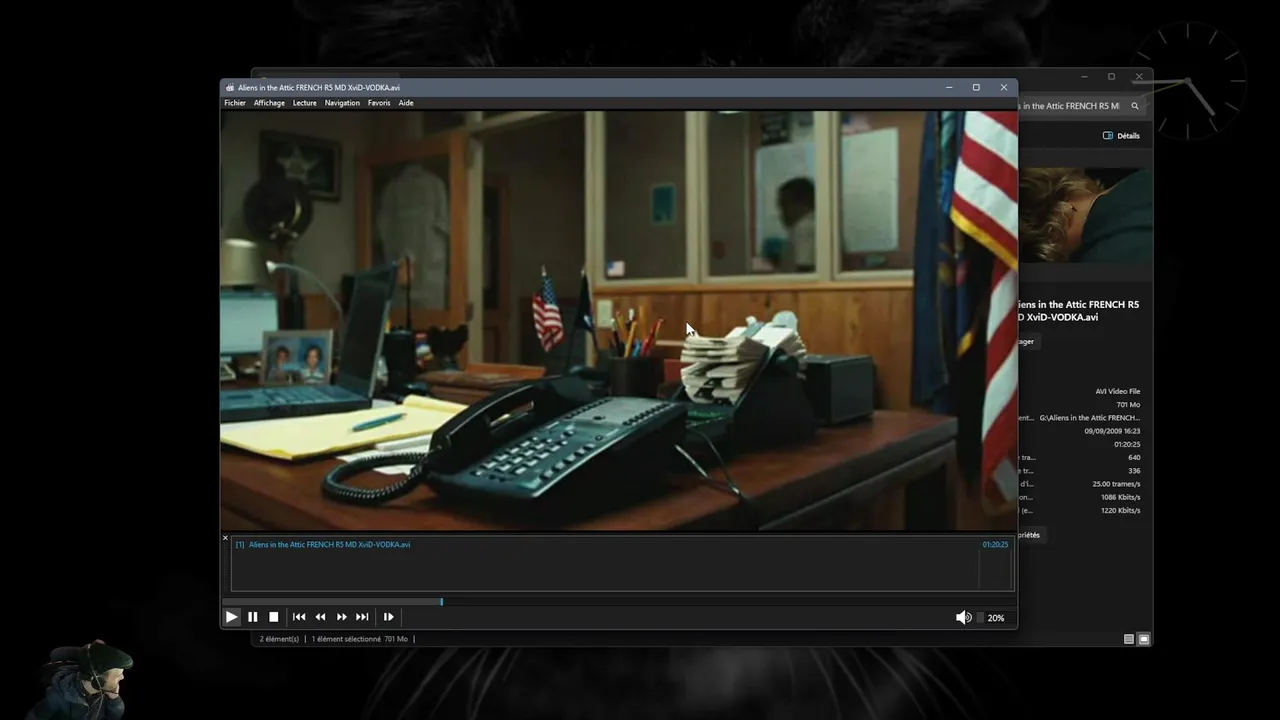
Task: Click the seek bar position marker
Action: [441, 601]
